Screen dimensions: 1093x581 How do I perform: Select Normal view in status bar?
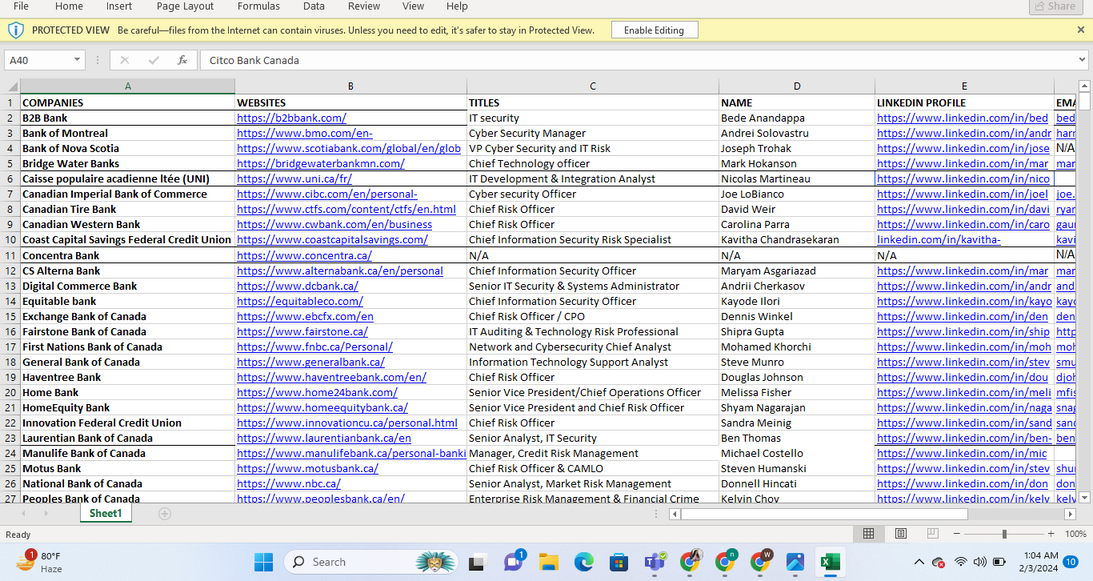click(x=869, y=534)
